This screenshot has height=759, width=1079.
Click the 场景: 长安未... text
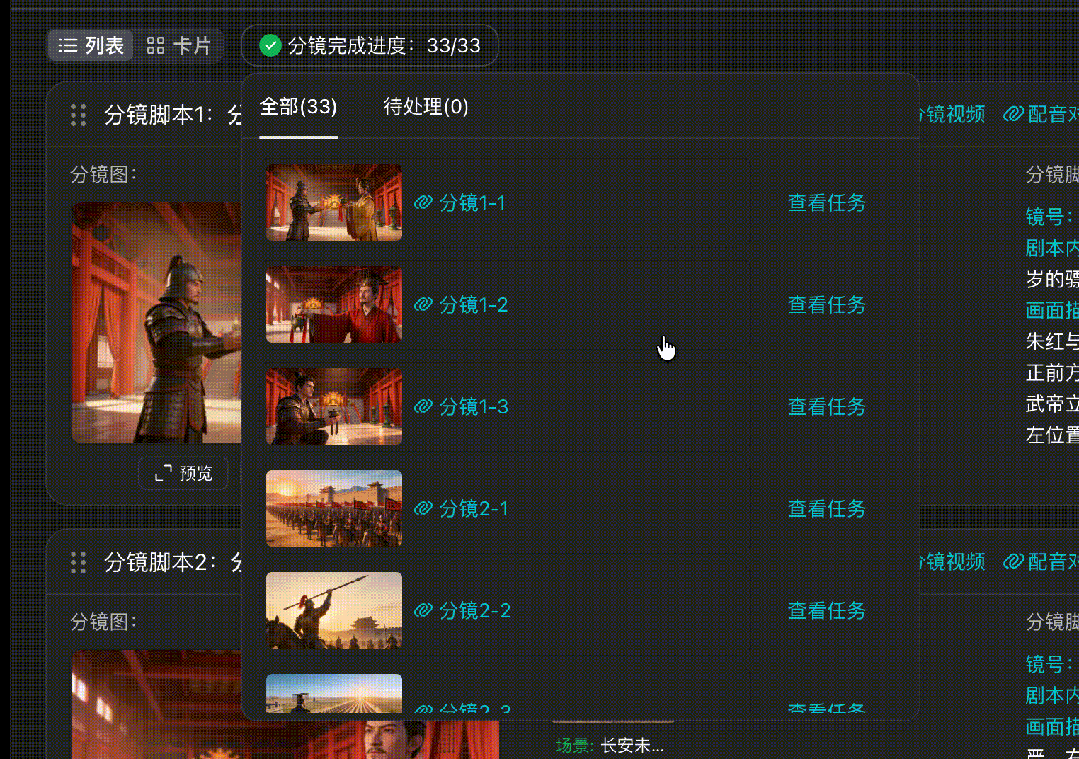(610, 745)
